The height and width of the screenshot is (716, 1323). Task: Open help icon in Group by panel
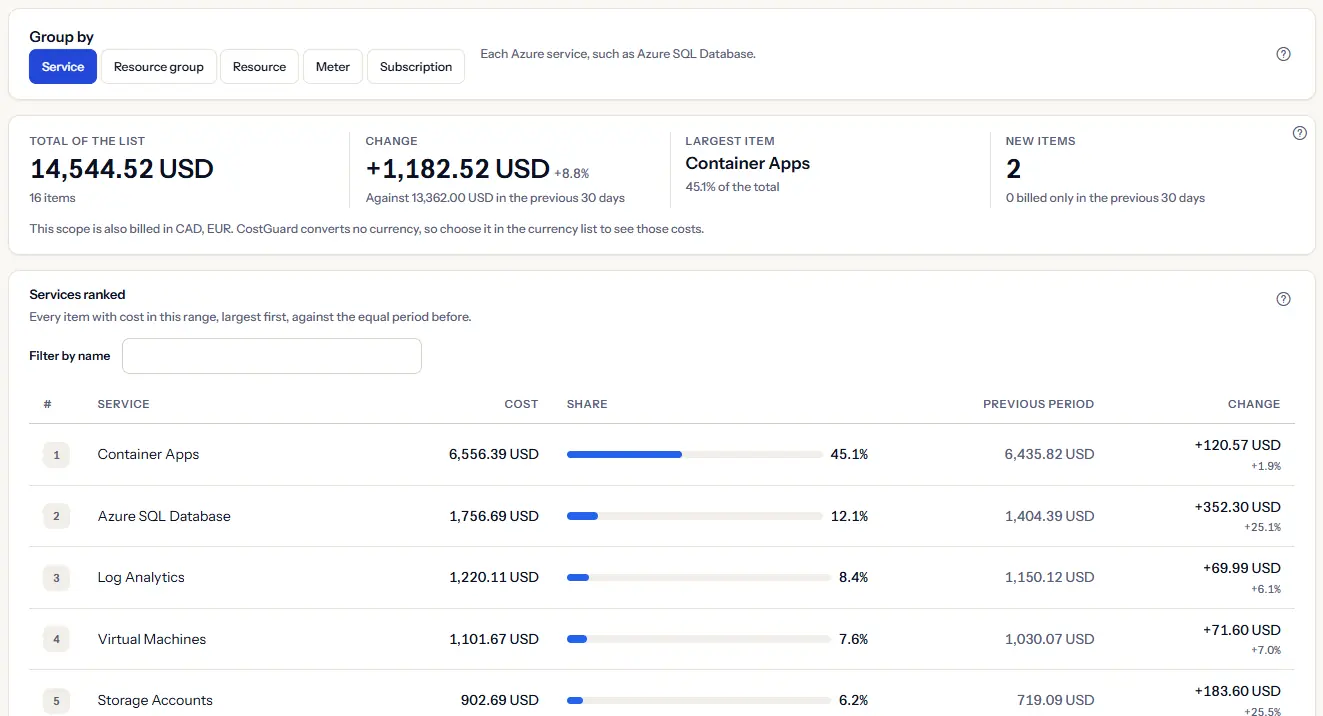pos(1284,54)
